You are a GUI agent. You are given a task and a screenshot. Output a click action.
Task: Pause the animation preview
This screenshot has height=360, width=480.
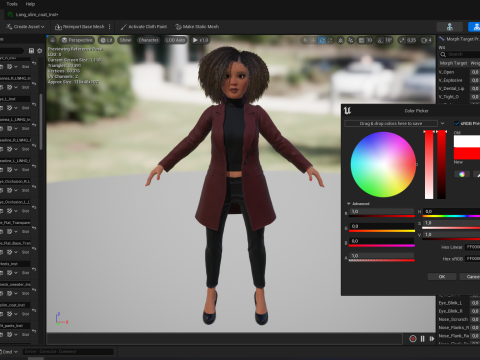tap(422, 339)
